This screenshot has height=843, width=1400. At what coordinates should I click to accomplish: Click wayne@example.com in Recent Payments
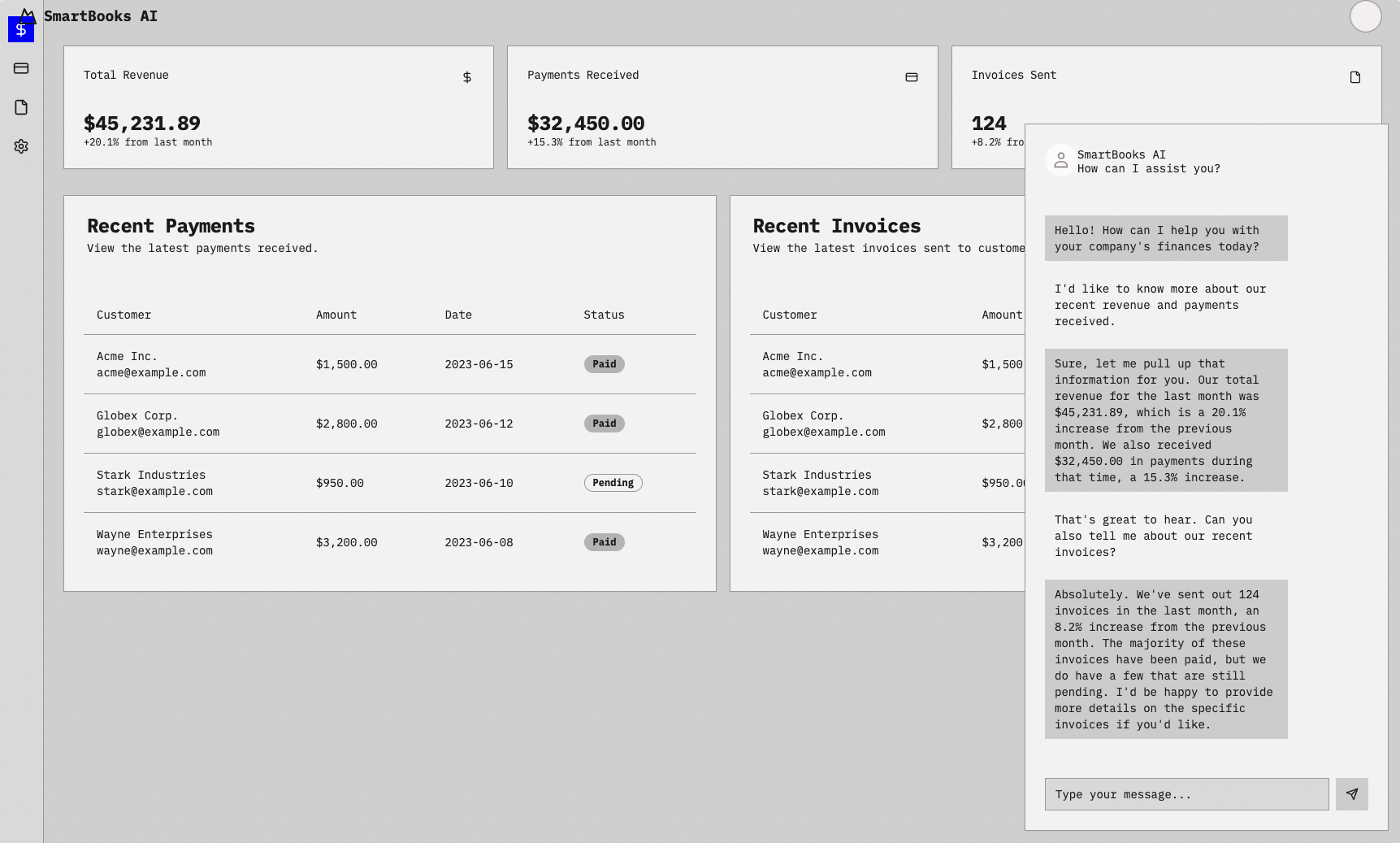pos(154,550)
